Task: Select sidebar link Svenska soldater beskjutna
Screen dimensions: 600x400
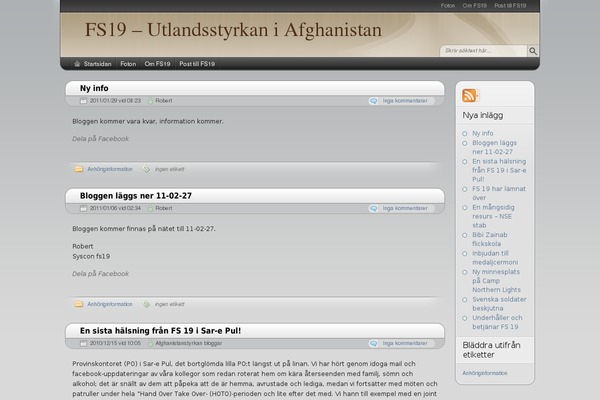Action: coord(499,304)
